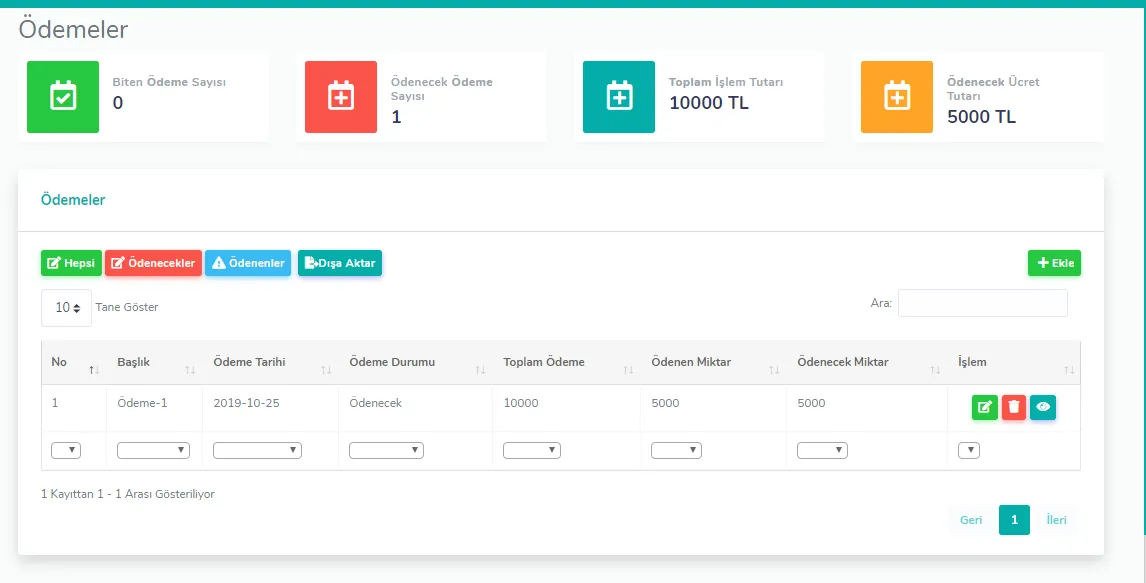Click the red calendar icon for Ödenecek Ödeme Sayısı
The width and height of the screenshot is (1146, 583).
(341, 96)
